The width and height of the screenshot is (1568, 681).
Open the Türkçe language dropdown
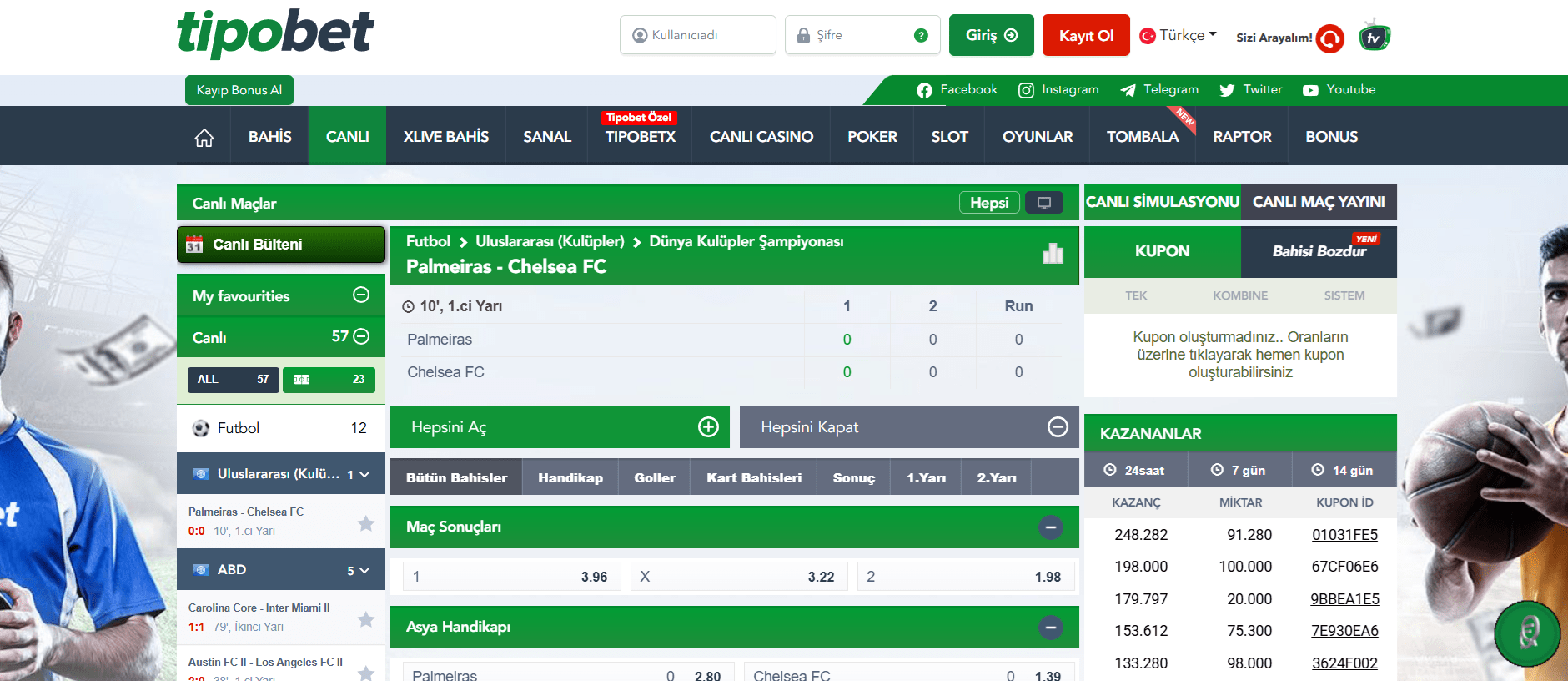(1179, 35)
